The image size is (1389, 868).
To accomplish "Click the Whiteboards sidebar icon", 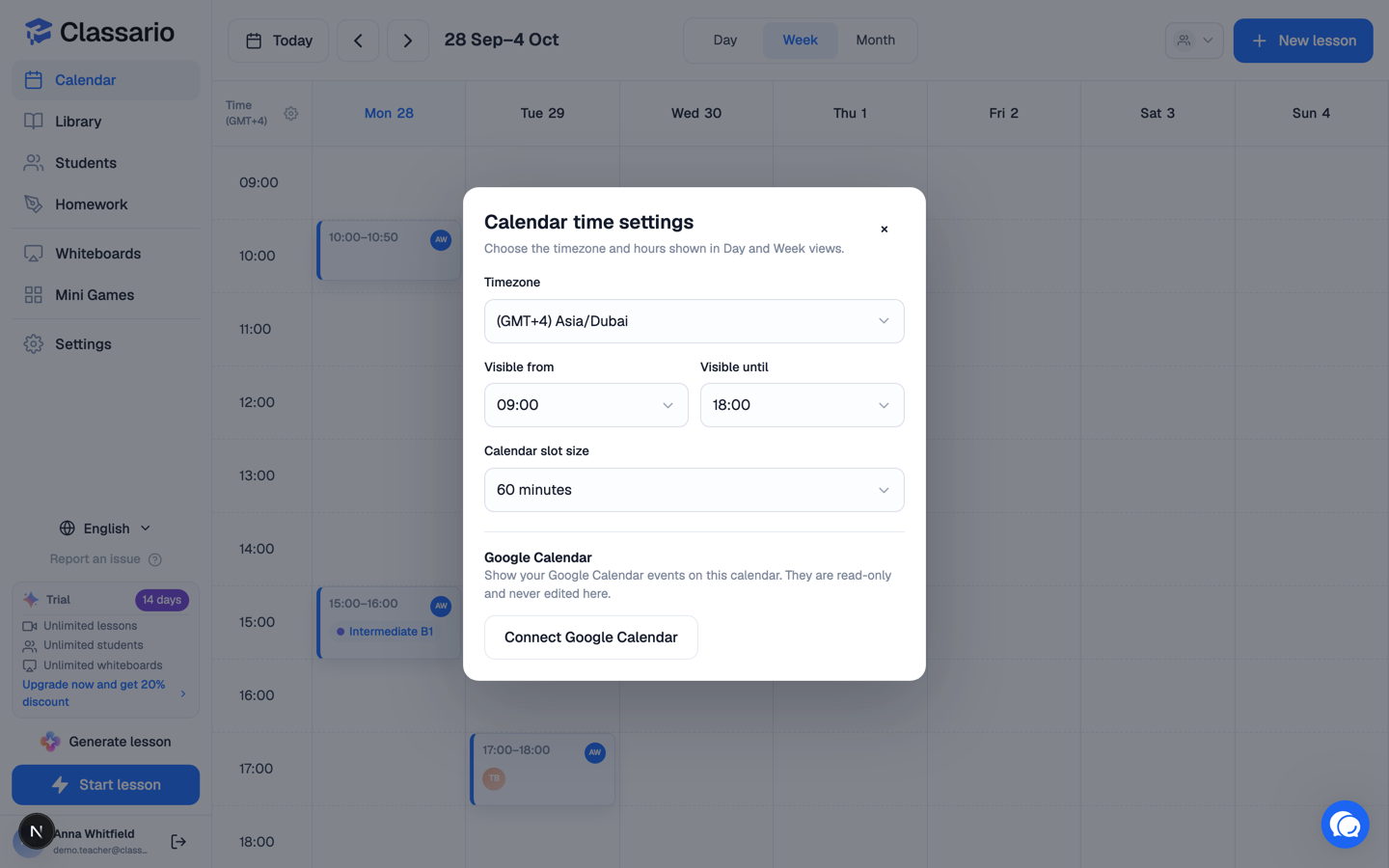I will tap(34, 254).
